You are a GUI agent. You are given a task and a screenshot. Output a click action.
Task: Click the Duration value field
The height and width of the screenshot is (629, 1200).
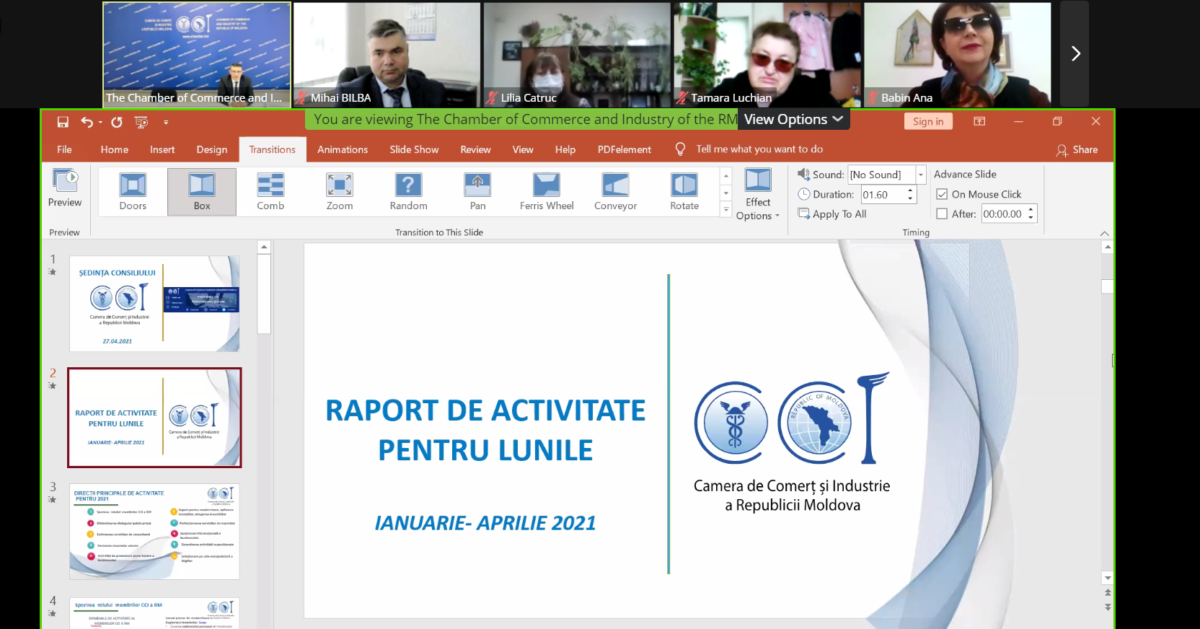881,195
